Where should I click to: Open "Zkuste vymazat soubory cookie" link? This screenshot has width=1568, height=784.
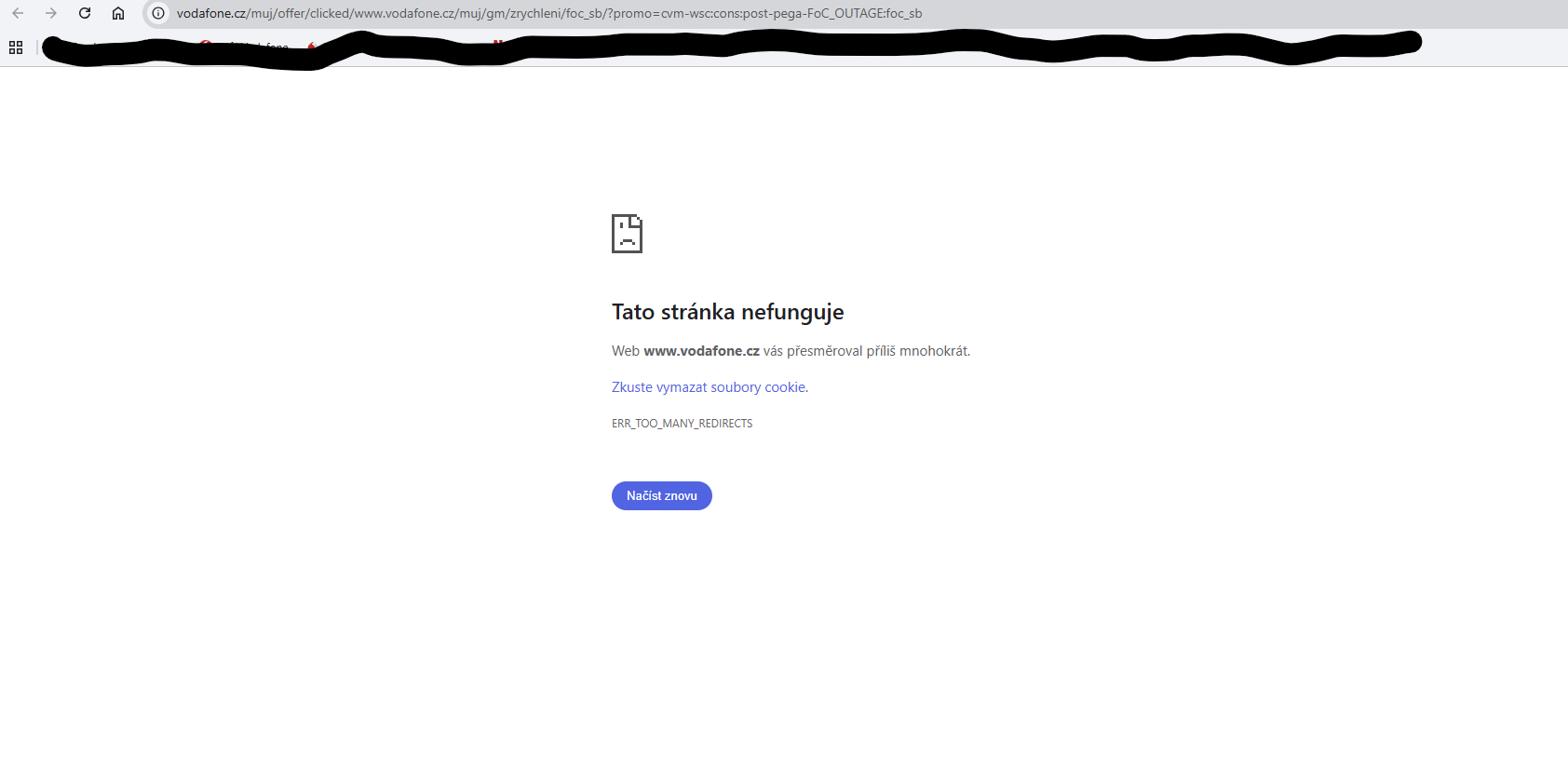[x=710, y=387]
